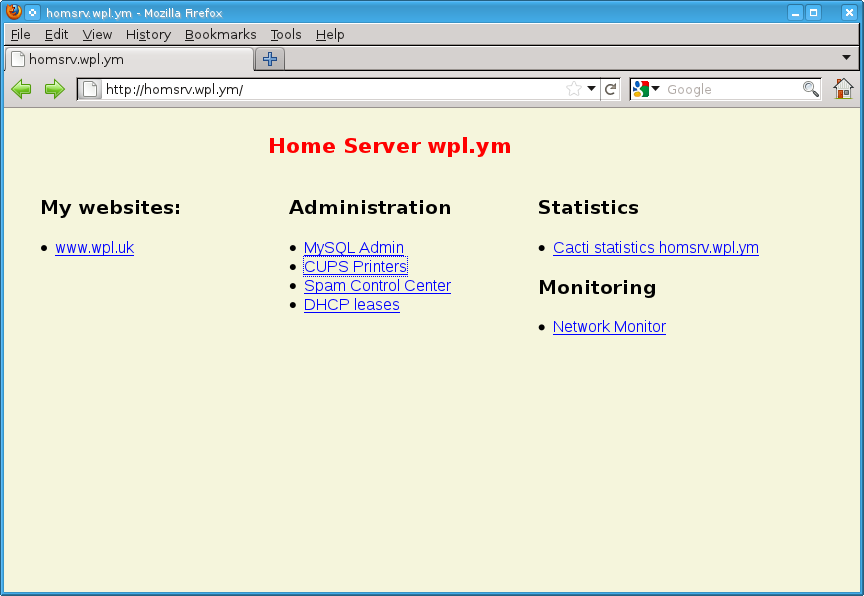864x596 pixels.
Task: Open the MySQL Admin link
Action: pos(354,248)
